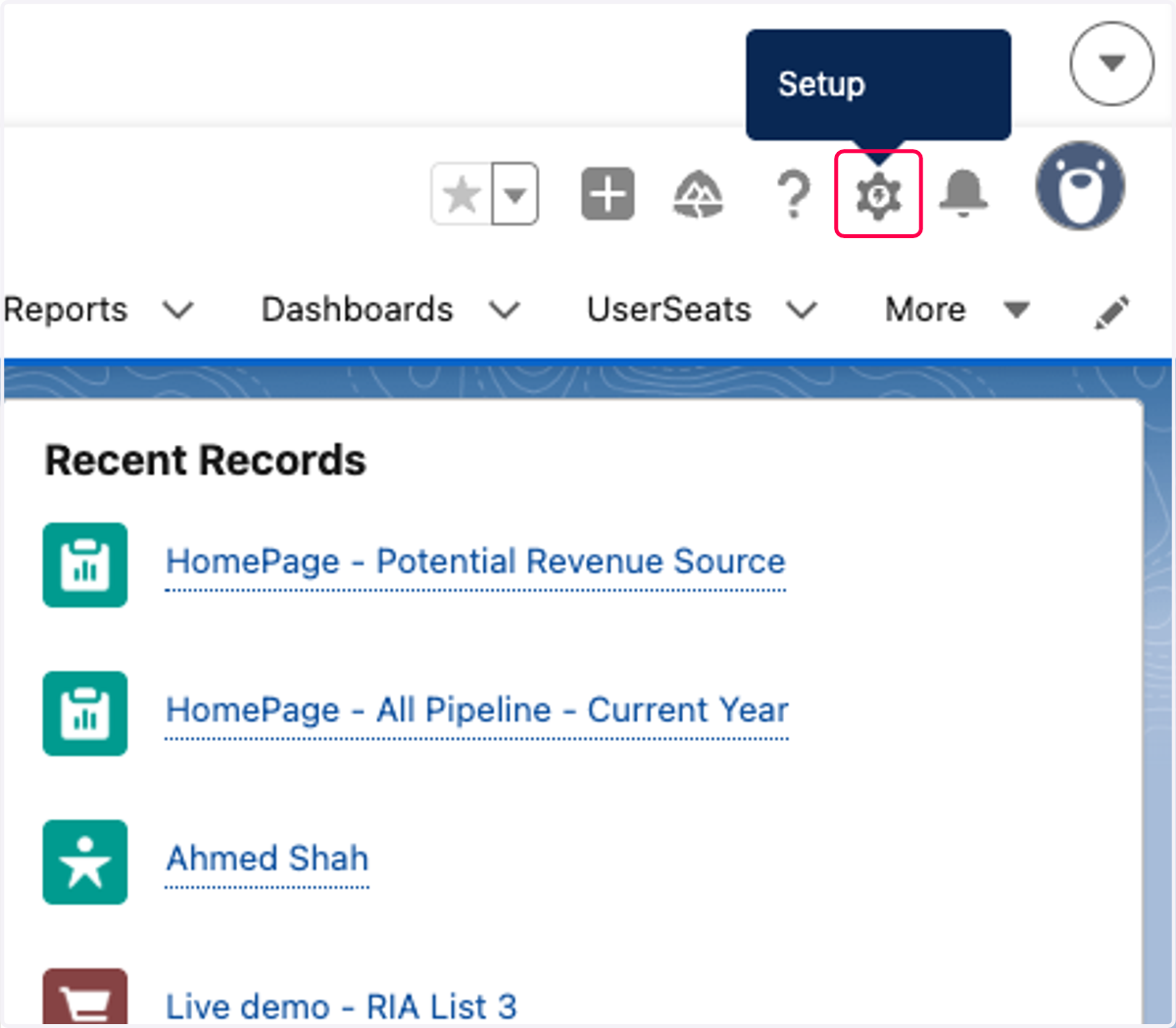Click the circled dropdown arrow at top right

tap(1111, 64)
